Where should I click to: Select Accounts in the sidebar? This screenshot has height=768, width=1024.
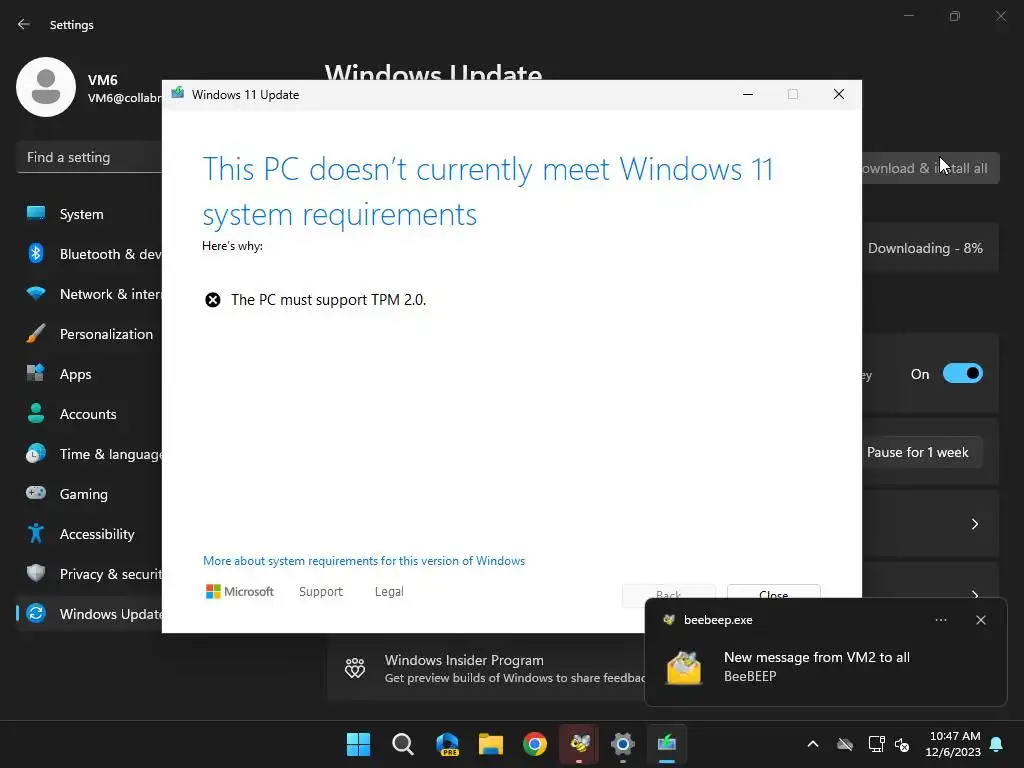tap(89, 413)
